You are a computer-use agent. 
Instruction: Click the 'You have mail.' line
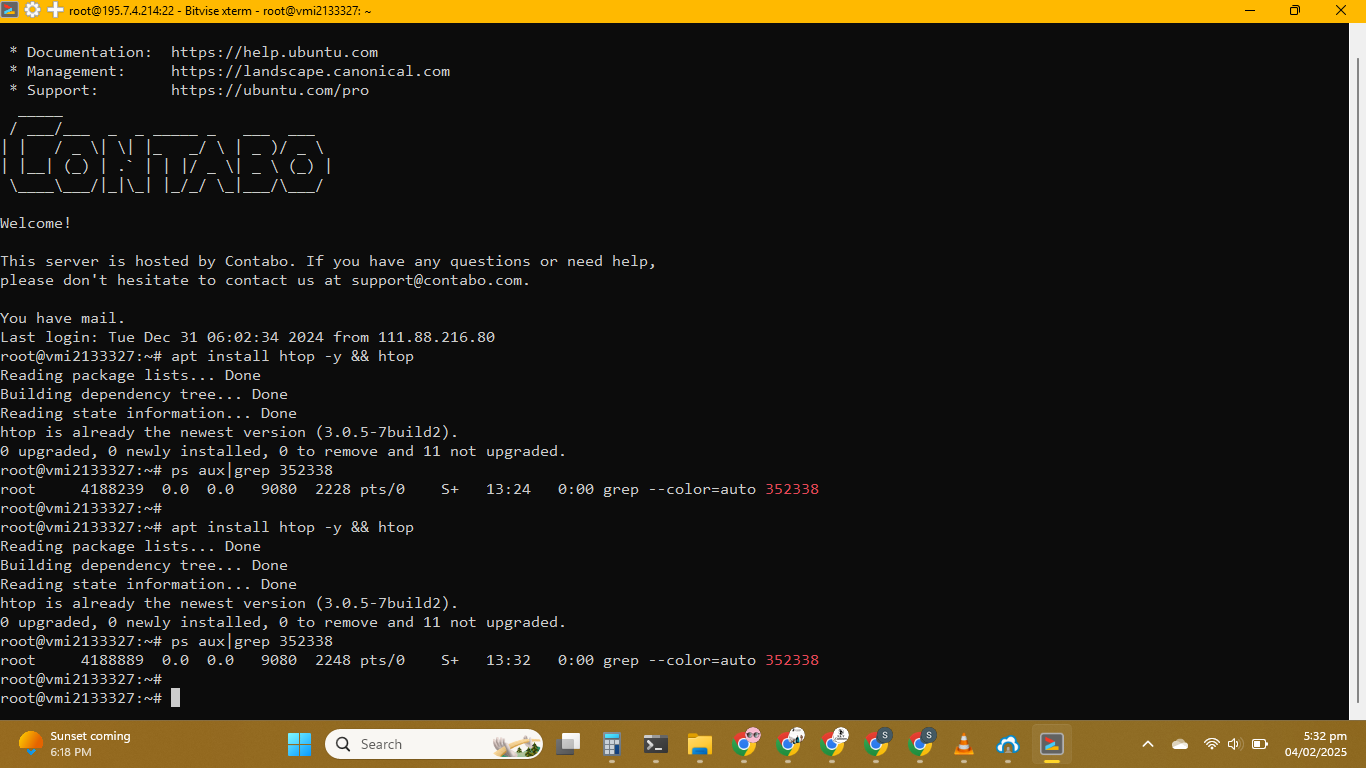[63, 318]
